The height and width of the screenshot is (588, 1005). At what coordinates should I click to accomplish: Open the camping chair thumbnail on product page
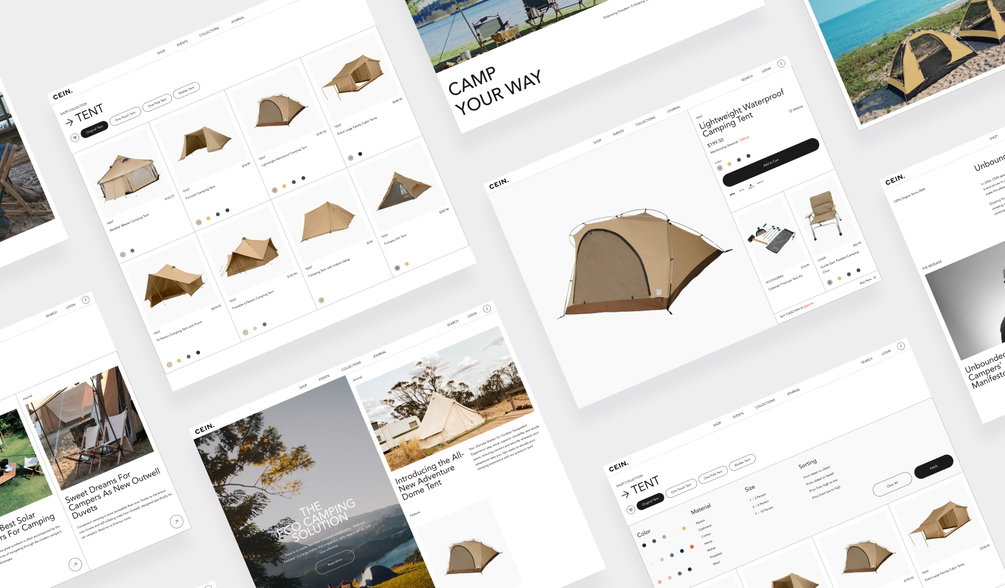click(824, 215)
